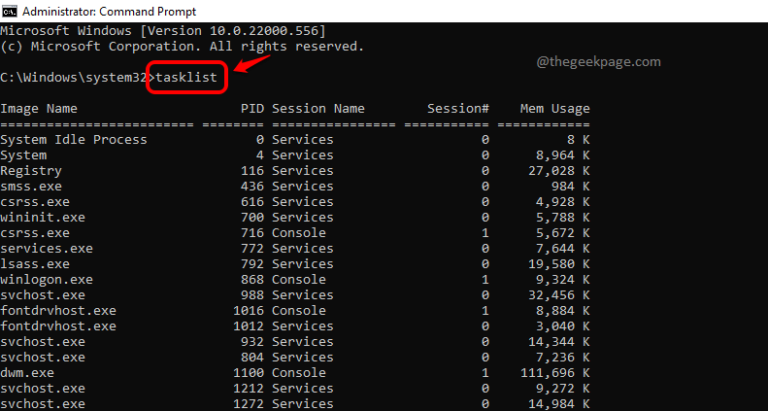Click the Mem Usage column header

pos(555,108)
